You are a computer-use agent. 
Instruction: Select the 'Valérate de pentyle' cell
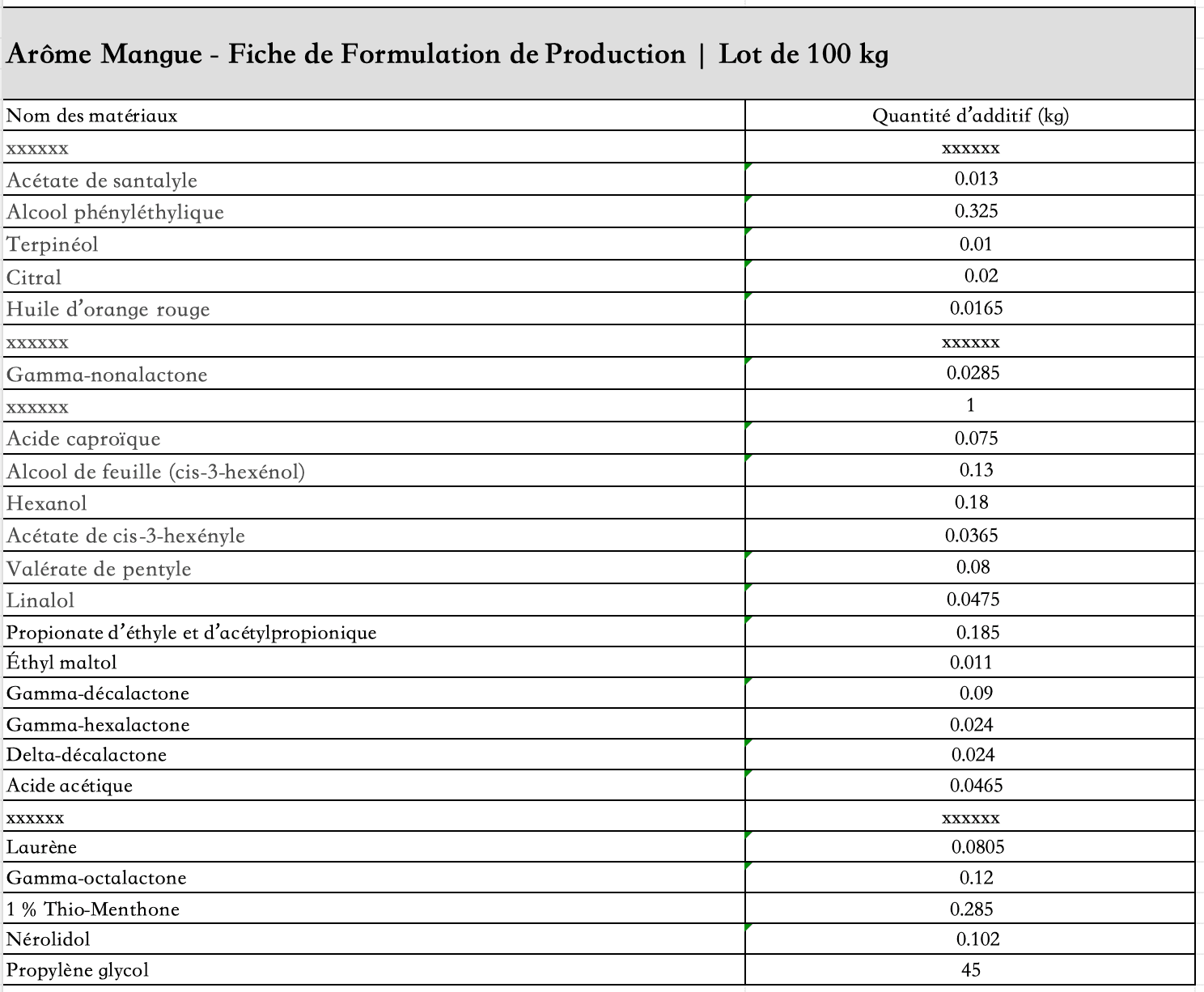[373, 568]
